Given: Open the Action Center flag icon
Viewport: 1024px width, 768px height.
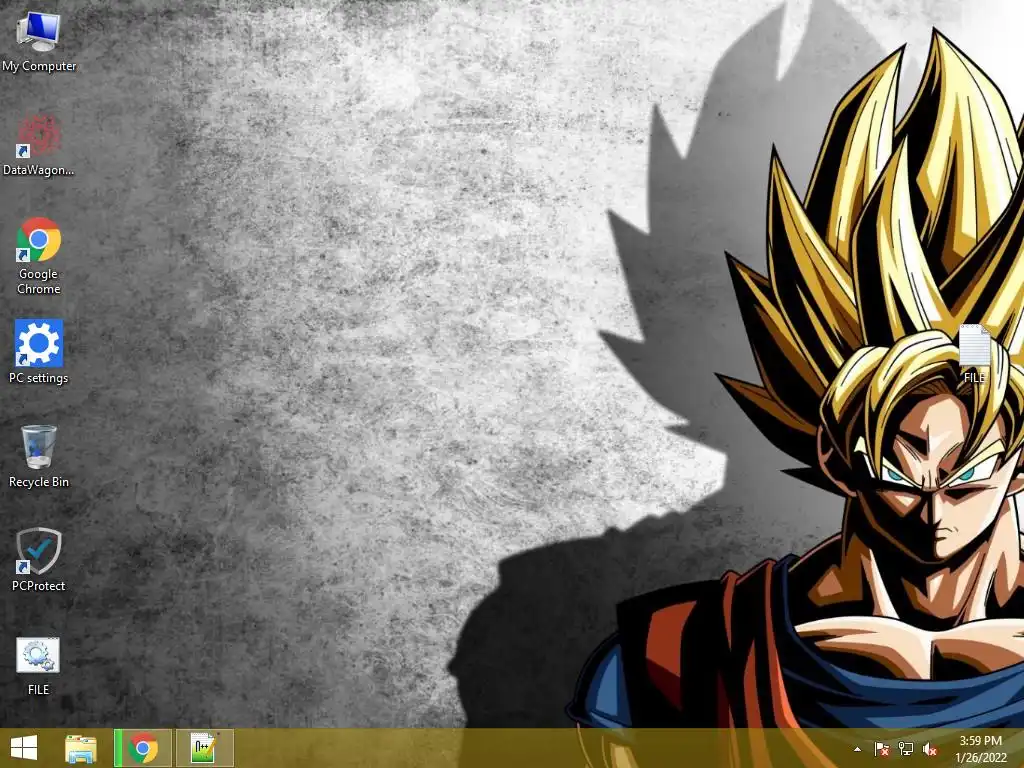Looking at the screenshot, I should click(881, 749).
